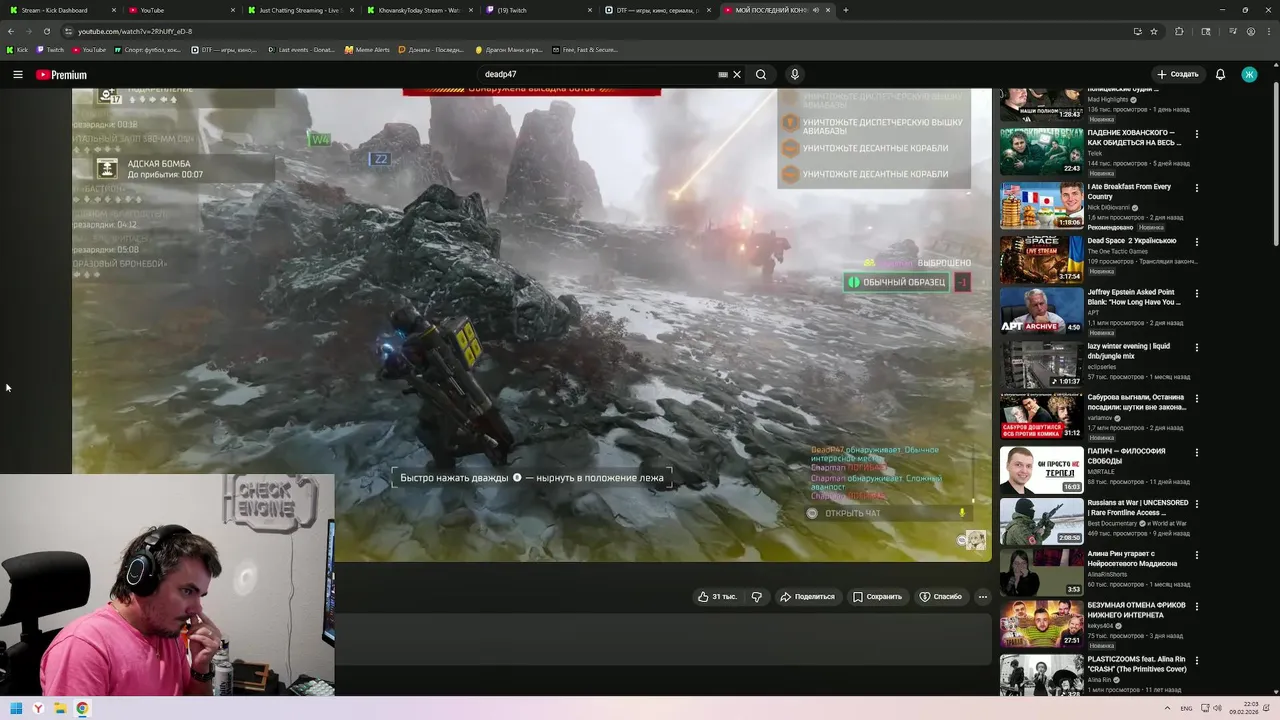Mute the active tab via speaker icon
The image size is (1280, 720).
[816, 10]
